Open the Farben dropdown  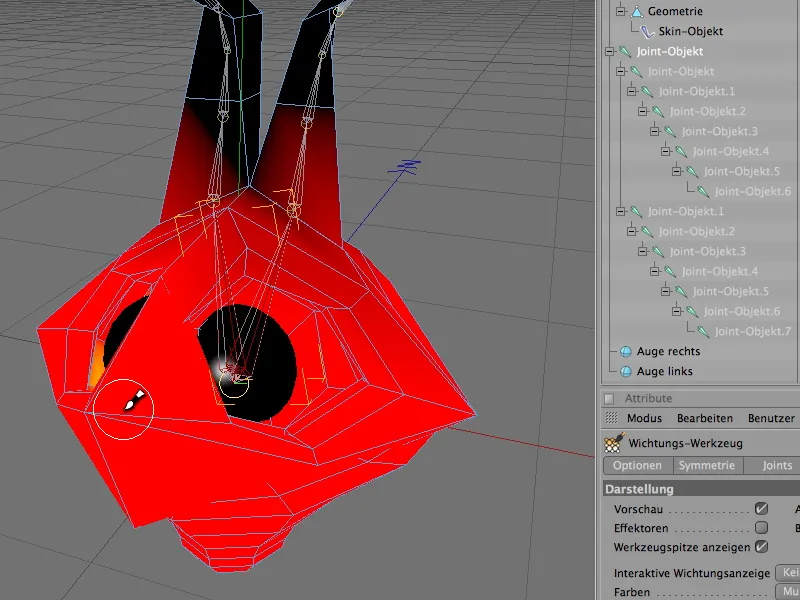click(x=788, y=592)
